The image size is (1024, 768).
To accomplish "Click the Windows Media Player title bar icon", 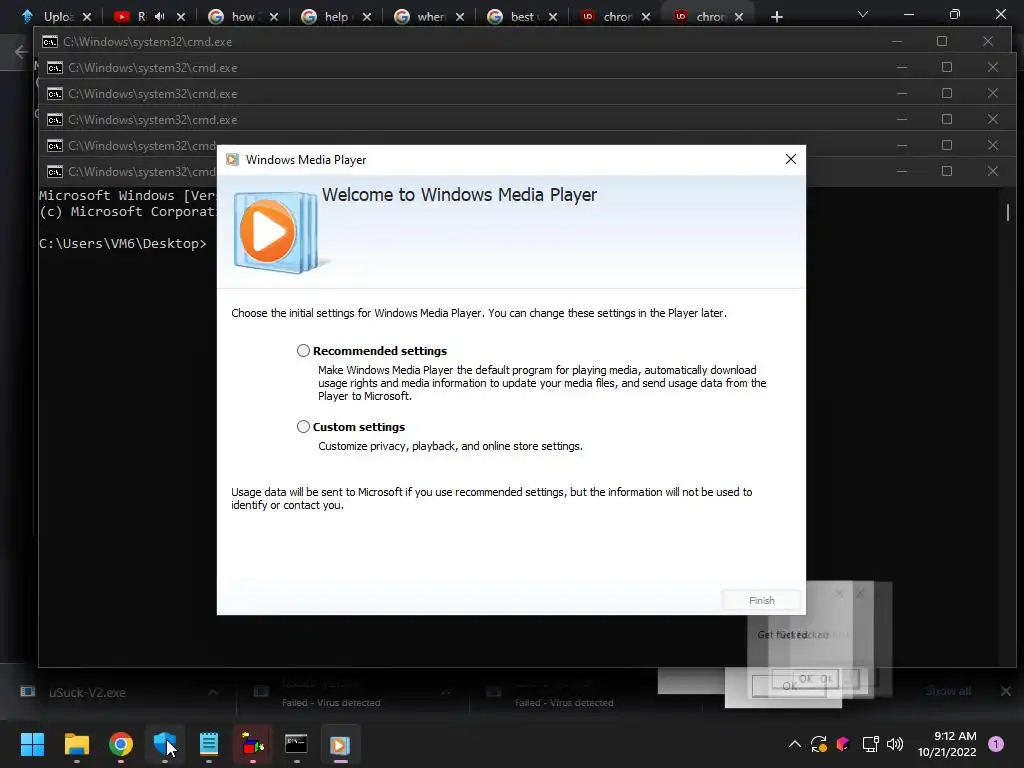I will pyautogui.click(x=232, y=160).
